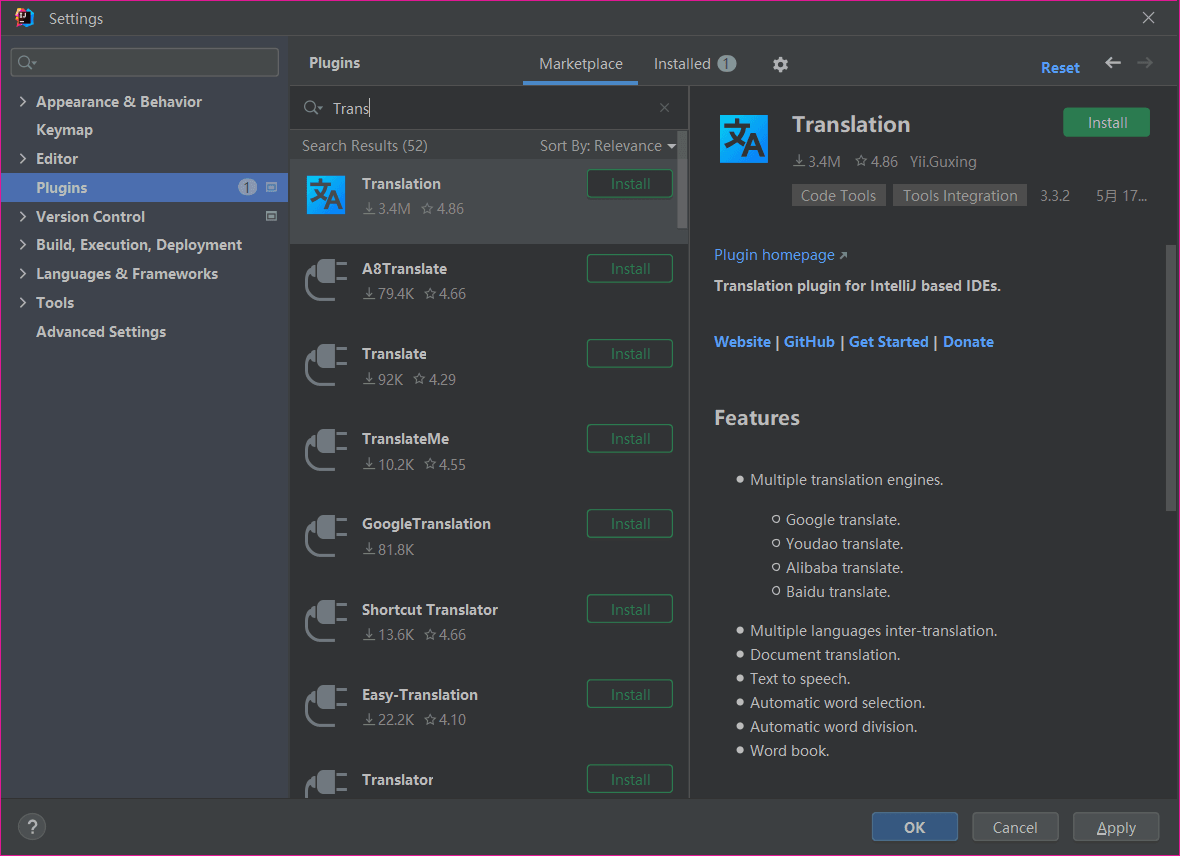
Task: Expand the Editor settings section
Action: pos(23,158)
